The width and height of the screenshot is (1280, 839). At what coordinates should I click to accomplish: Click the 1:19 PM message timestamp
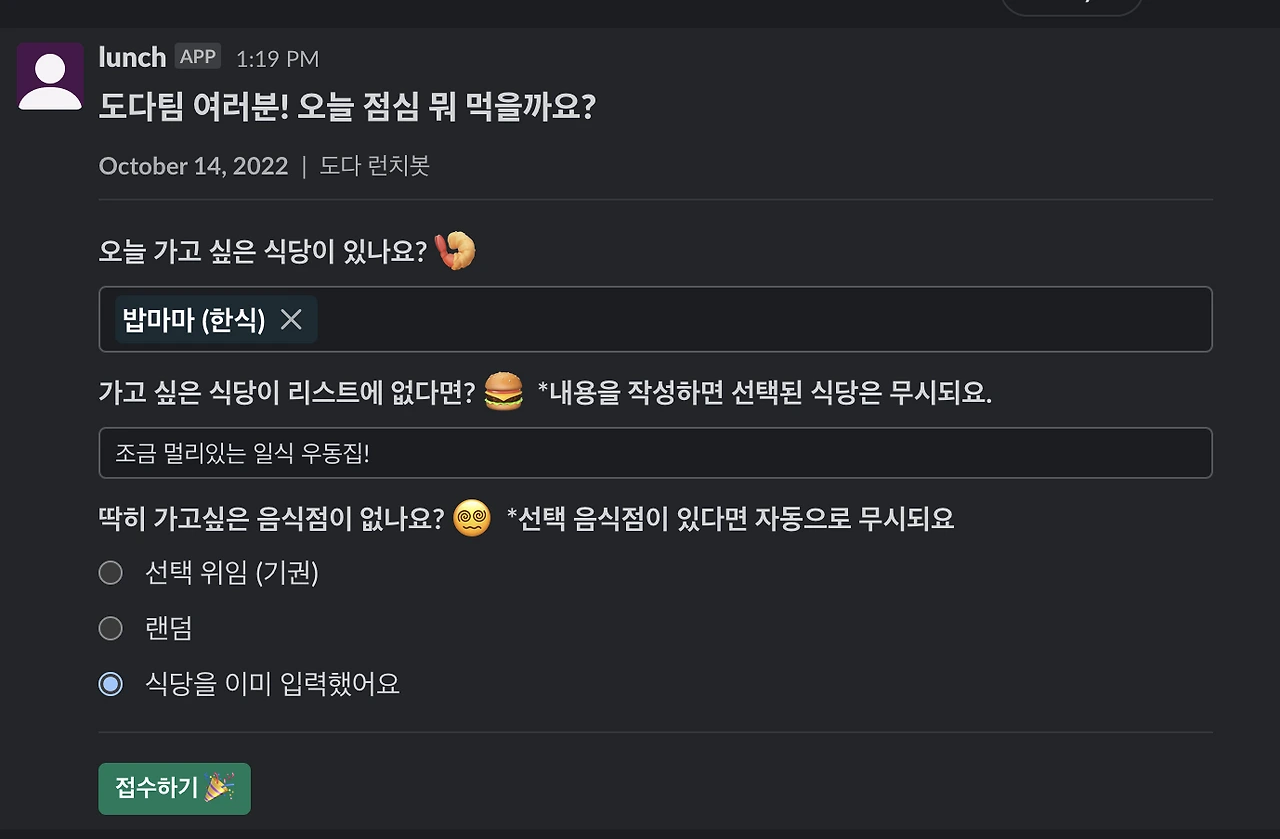point(277,59)
